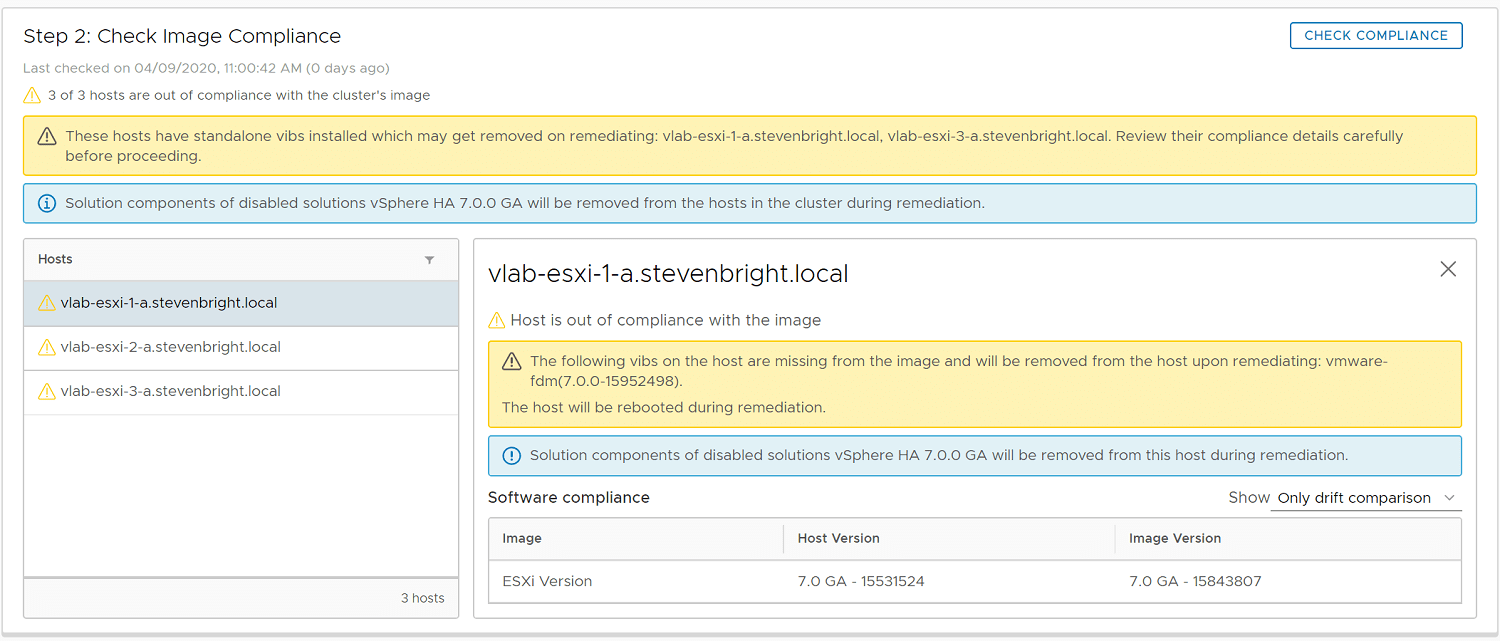The height and width of the screenshot is (641, 1500).
Task: Click the warning icon in the standalone vibs banner
Action: point(46,136)
